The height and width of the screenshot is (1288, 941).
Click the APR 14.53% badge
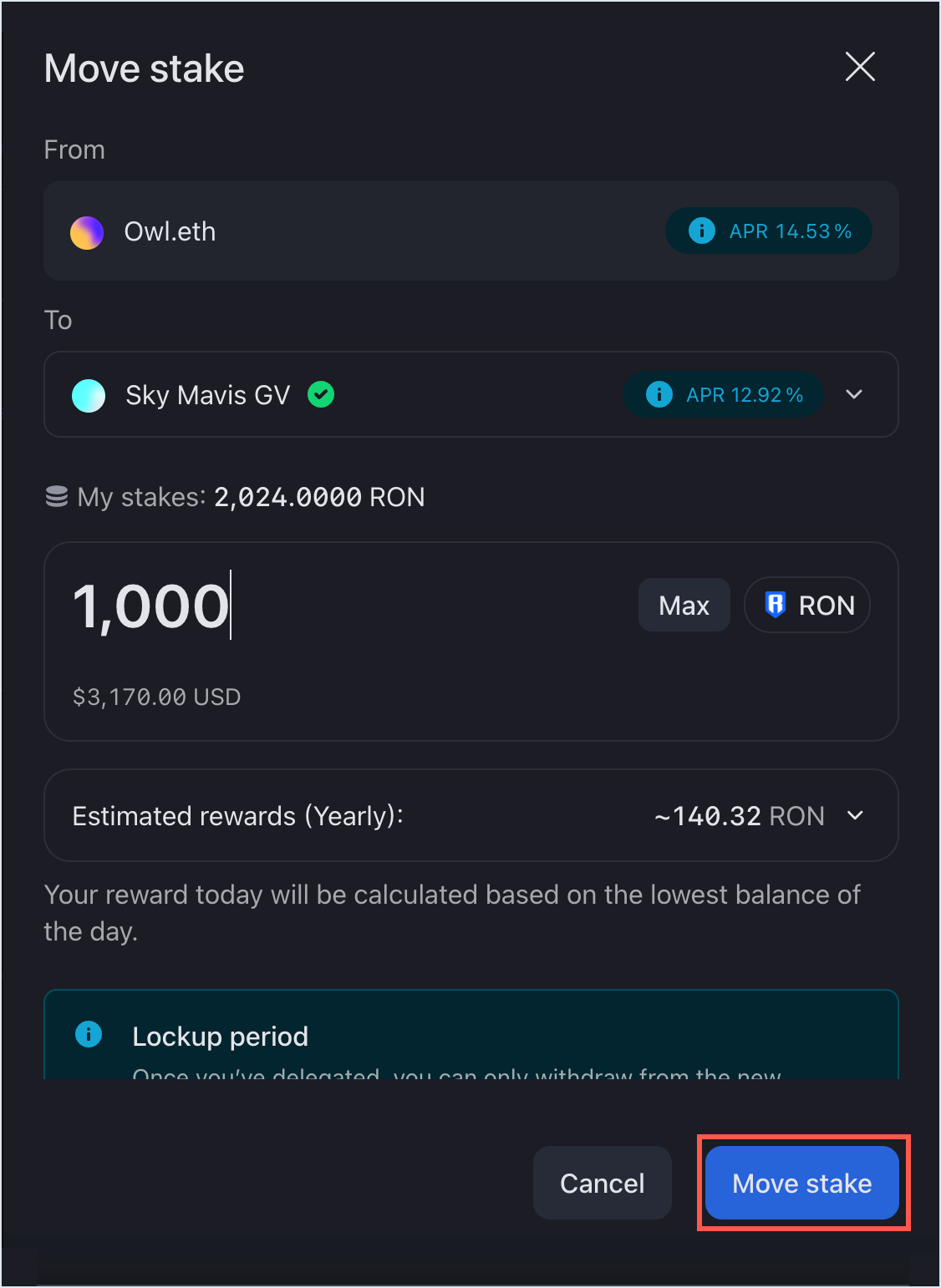coord(769,231)
